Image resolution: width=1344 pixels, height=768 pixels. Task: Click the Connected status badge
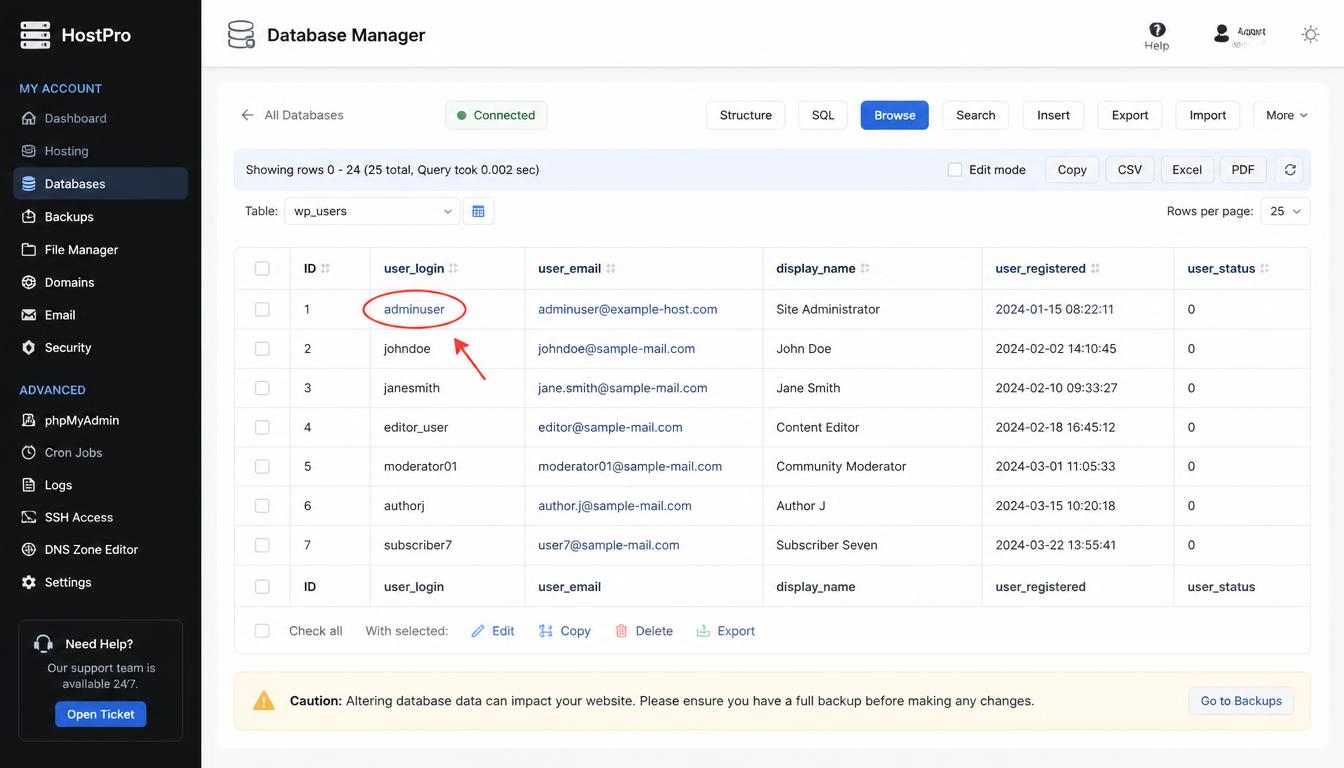496,115
